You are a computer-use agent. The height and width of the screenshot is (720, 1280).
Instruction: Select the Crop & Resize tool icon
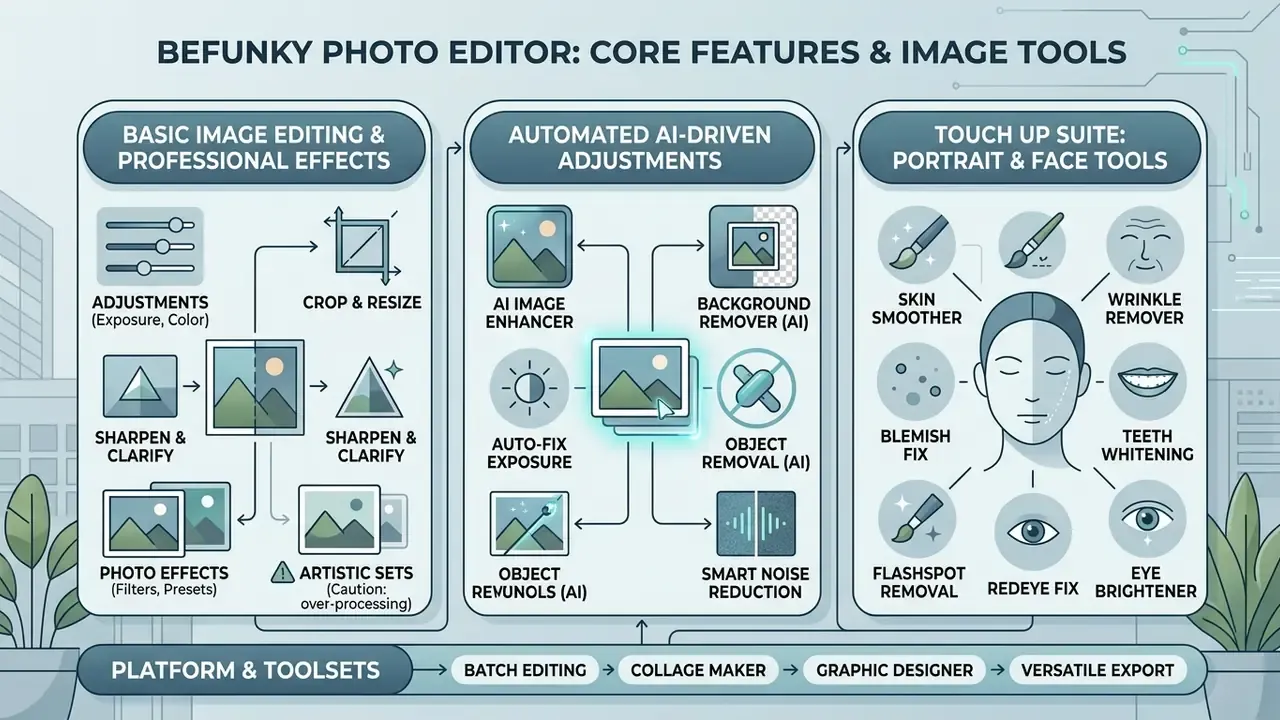coord(362,246)
